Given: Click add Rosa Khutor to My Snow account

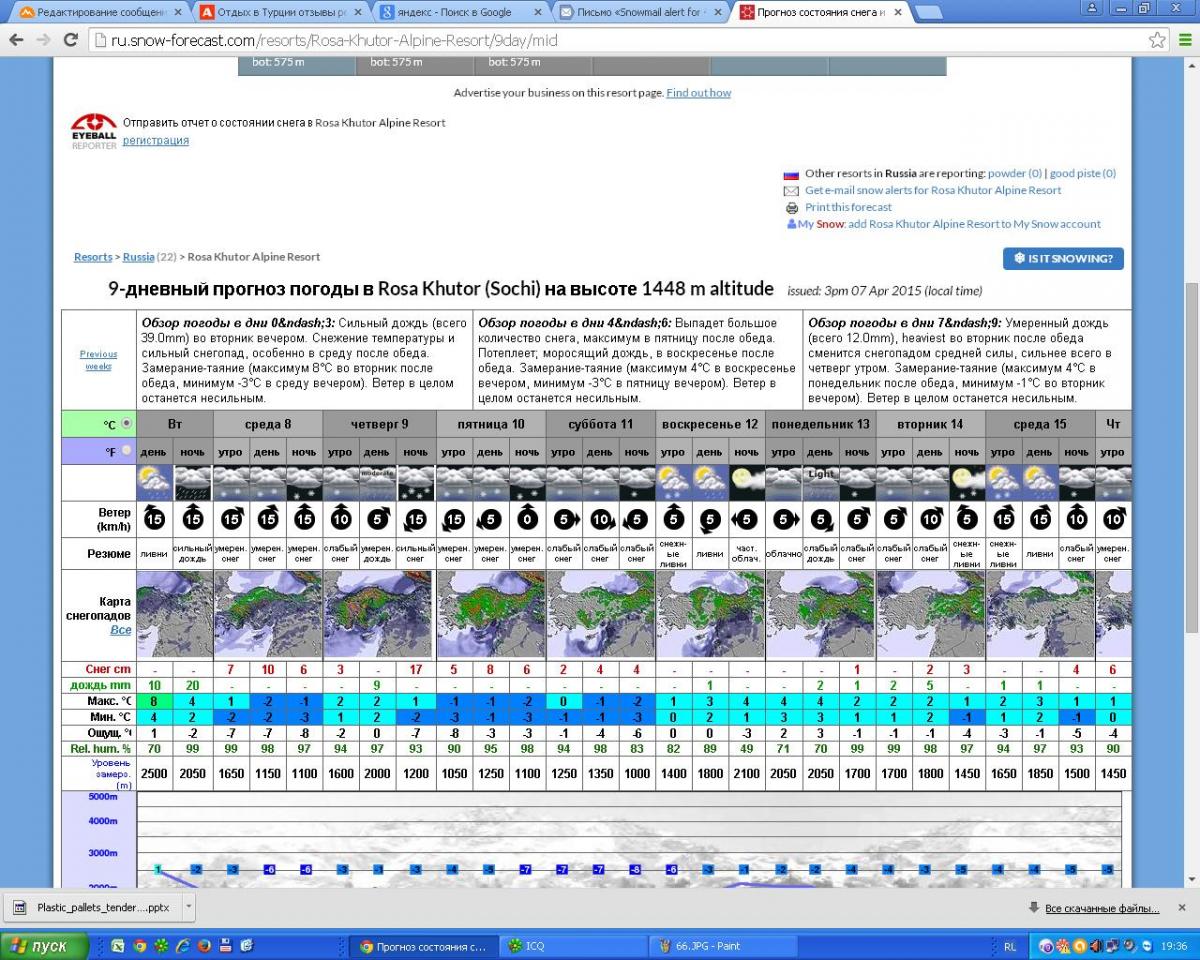Looking at the screenshot, I should tap(974, 224).
